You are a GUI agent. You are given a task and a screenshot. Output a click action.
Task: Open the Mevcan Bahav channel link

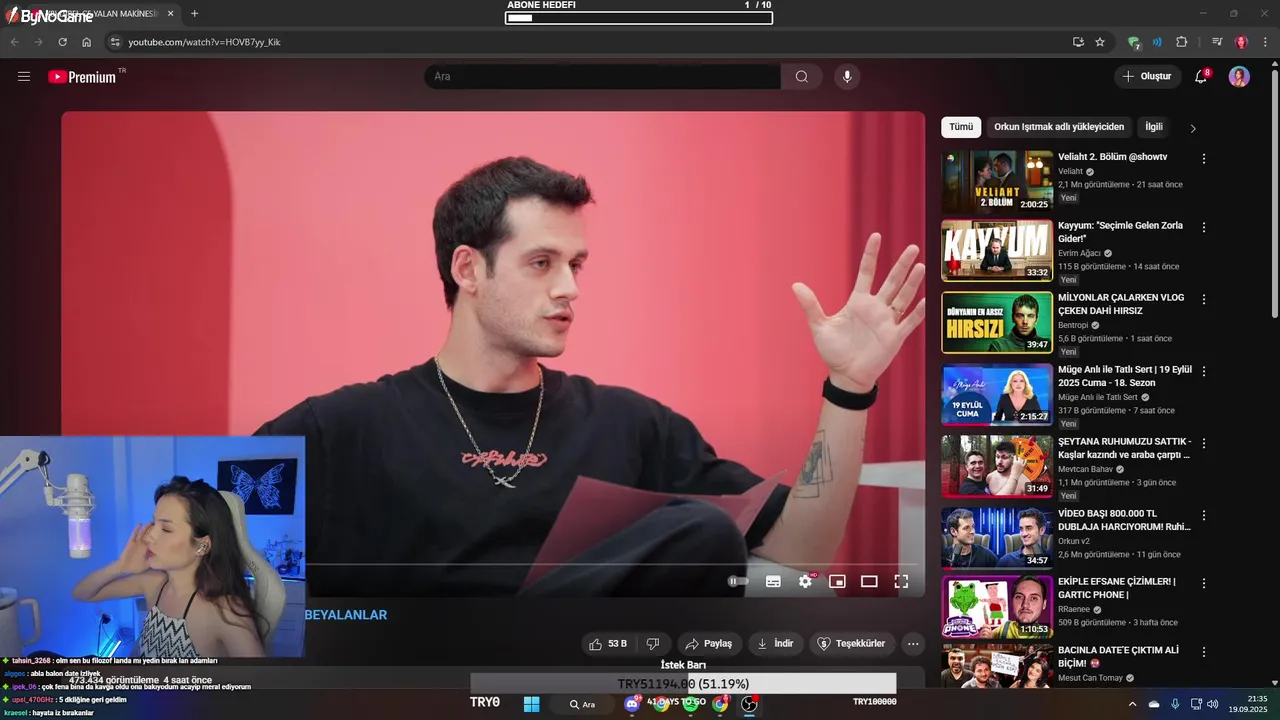pos(1085,469)
